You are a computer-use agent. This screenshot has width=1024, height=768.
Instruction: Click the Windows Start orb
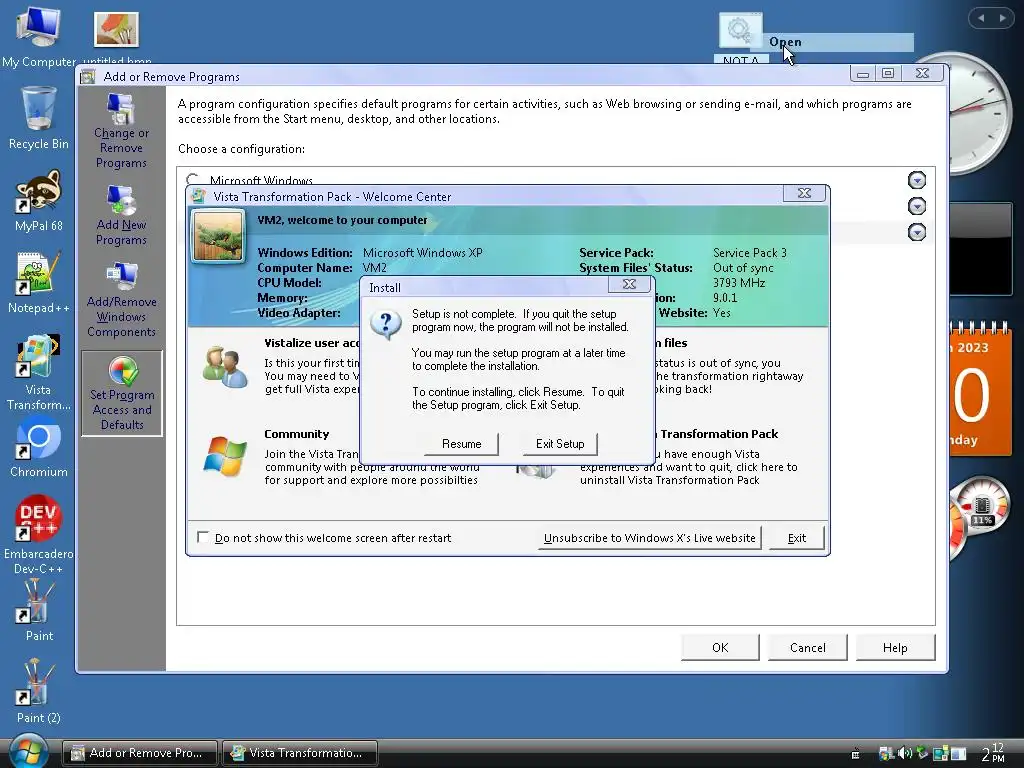(x=29, y=751)
